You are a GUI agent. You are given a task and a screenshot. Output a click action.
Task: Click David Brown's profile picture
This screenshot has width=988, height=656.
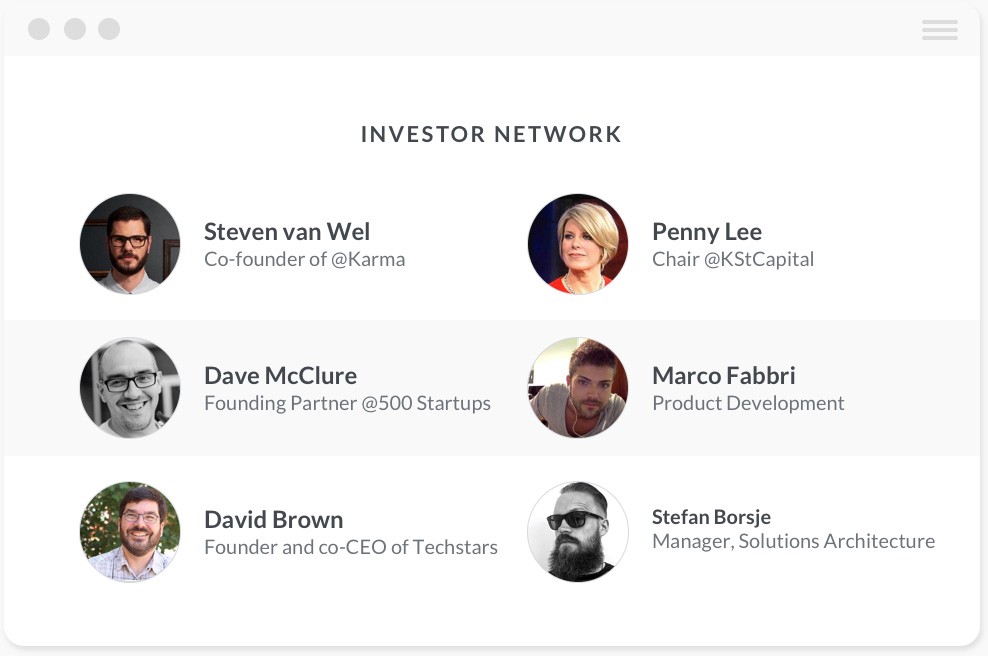tap(130, 532)
